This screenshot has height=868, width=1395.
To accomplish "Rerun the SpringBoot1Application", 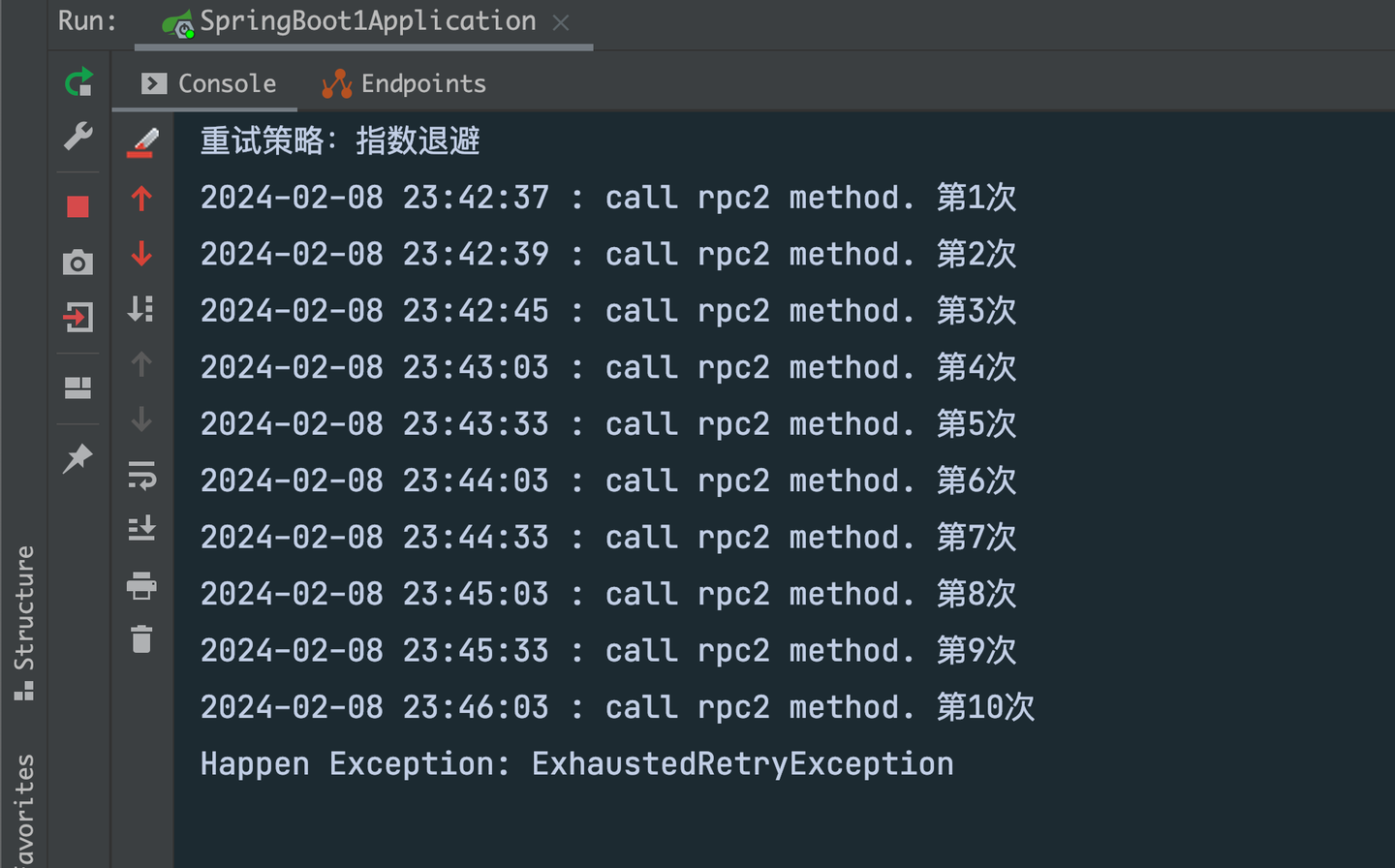I will point(78,83).
